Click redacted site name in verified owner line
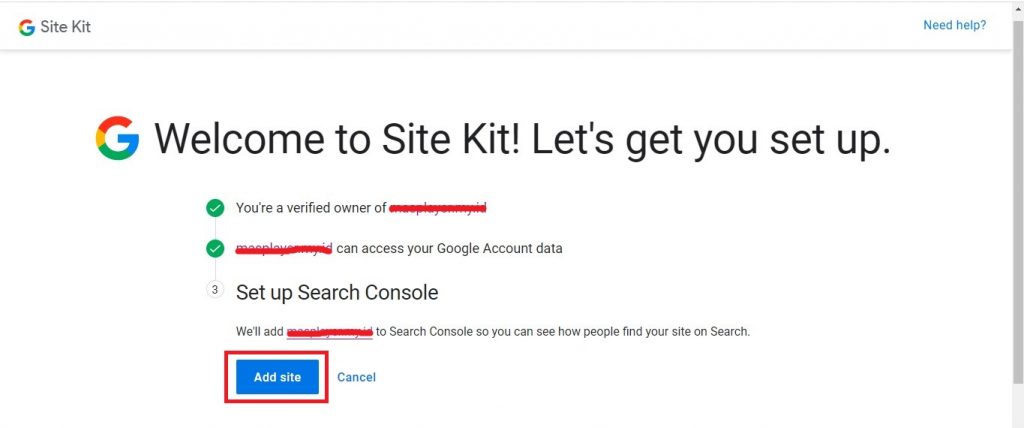1024x428 pixels. (438, 208)
